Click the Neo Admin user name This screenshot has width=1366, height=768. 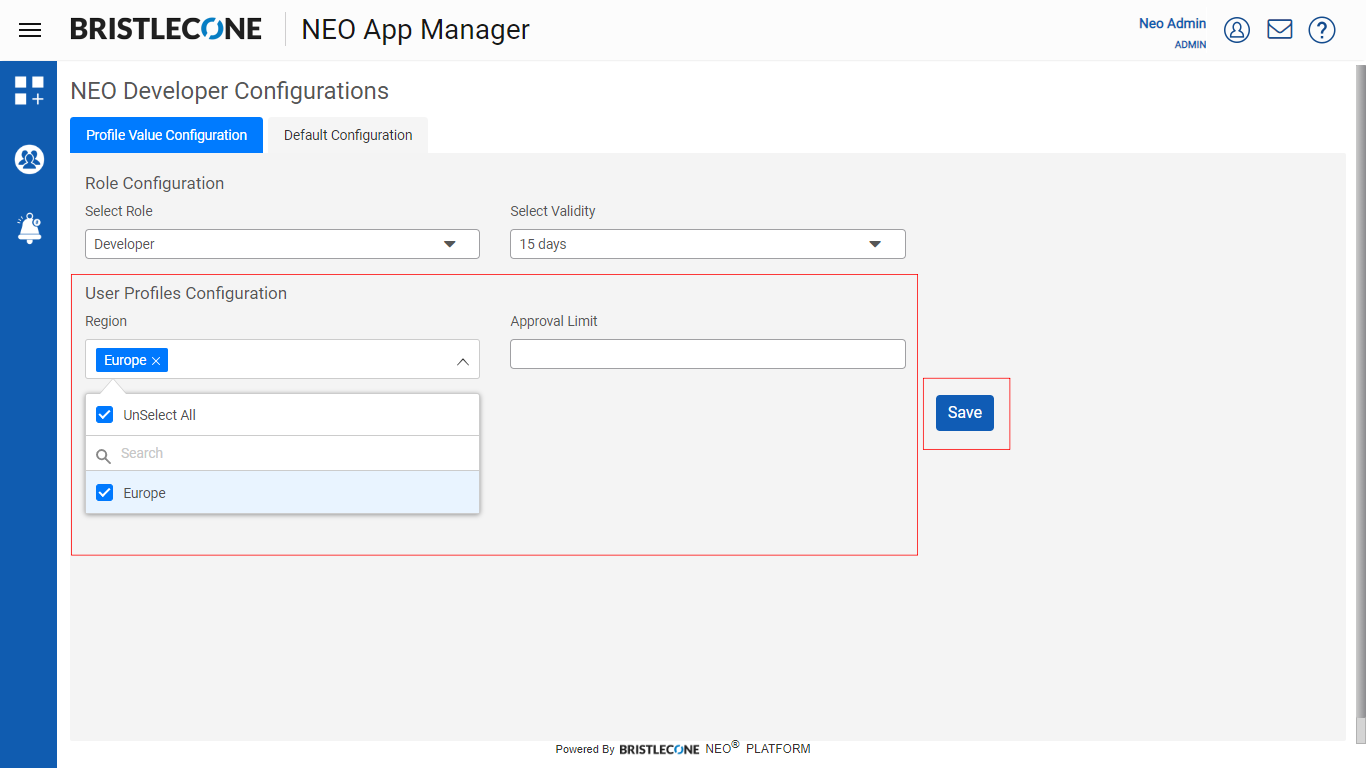coord(1172,23)
